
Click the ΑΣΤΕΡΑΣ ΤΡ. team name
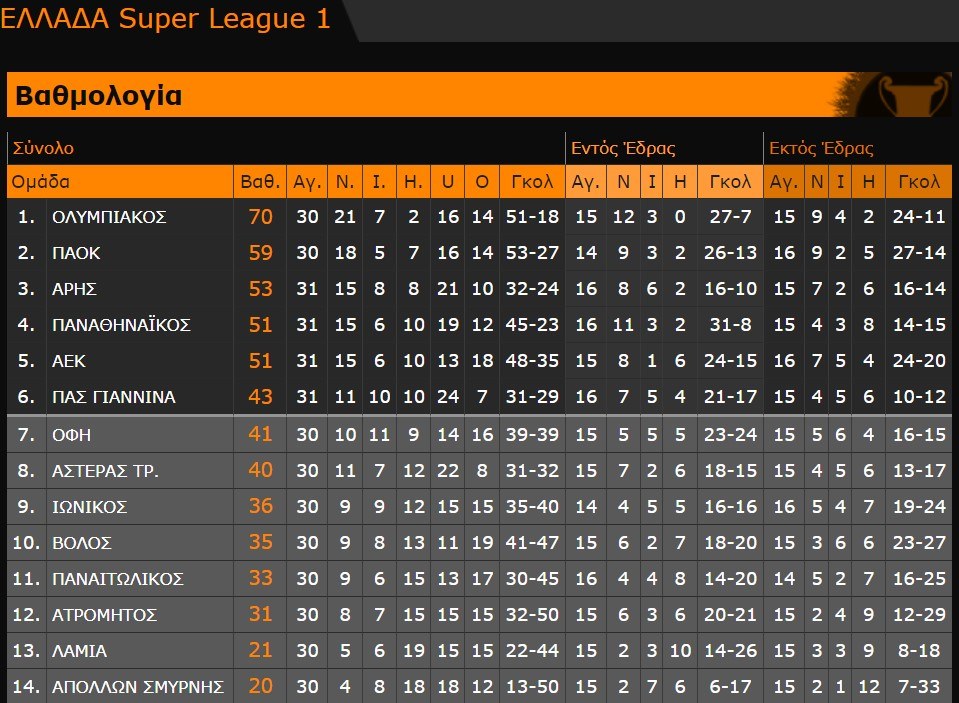(x=105, y=471)
